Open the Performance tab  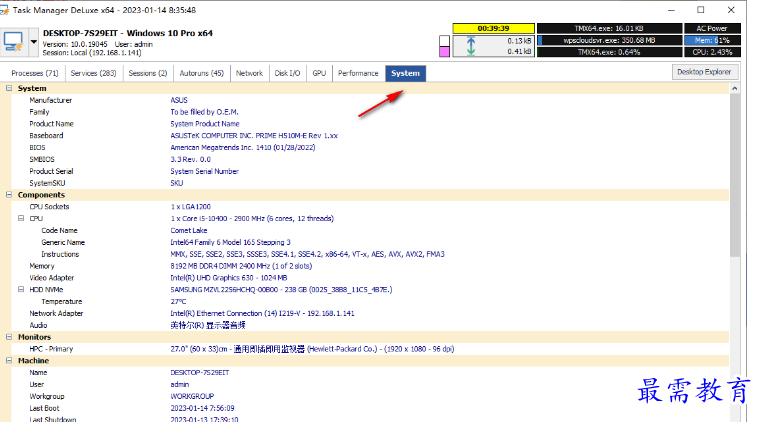pos(358,73)
